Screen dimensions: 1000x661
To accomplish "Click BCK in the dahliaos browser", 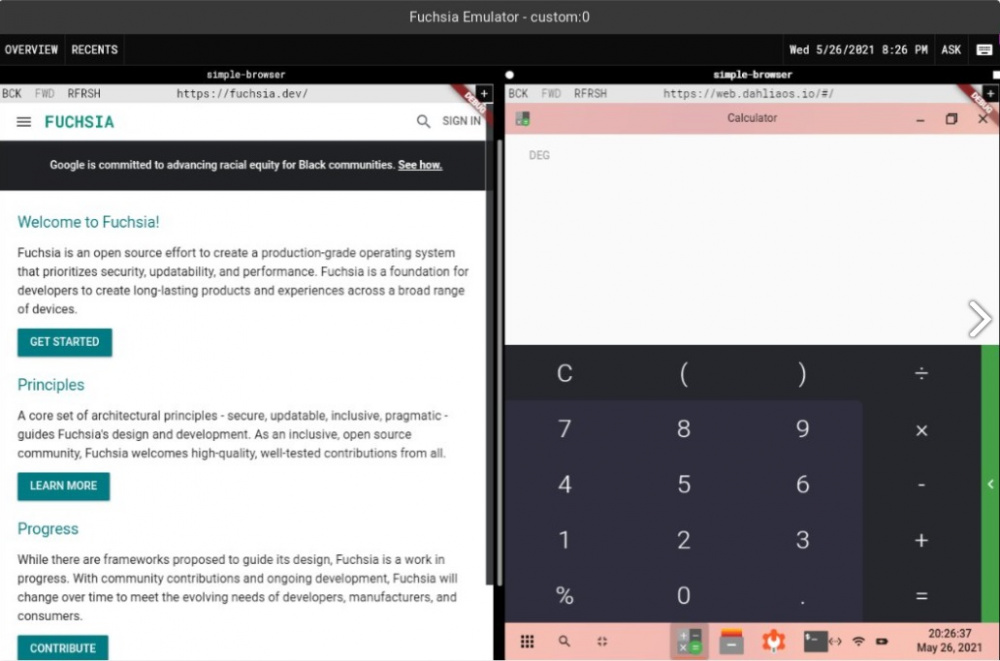I will [x=518, y=93].
